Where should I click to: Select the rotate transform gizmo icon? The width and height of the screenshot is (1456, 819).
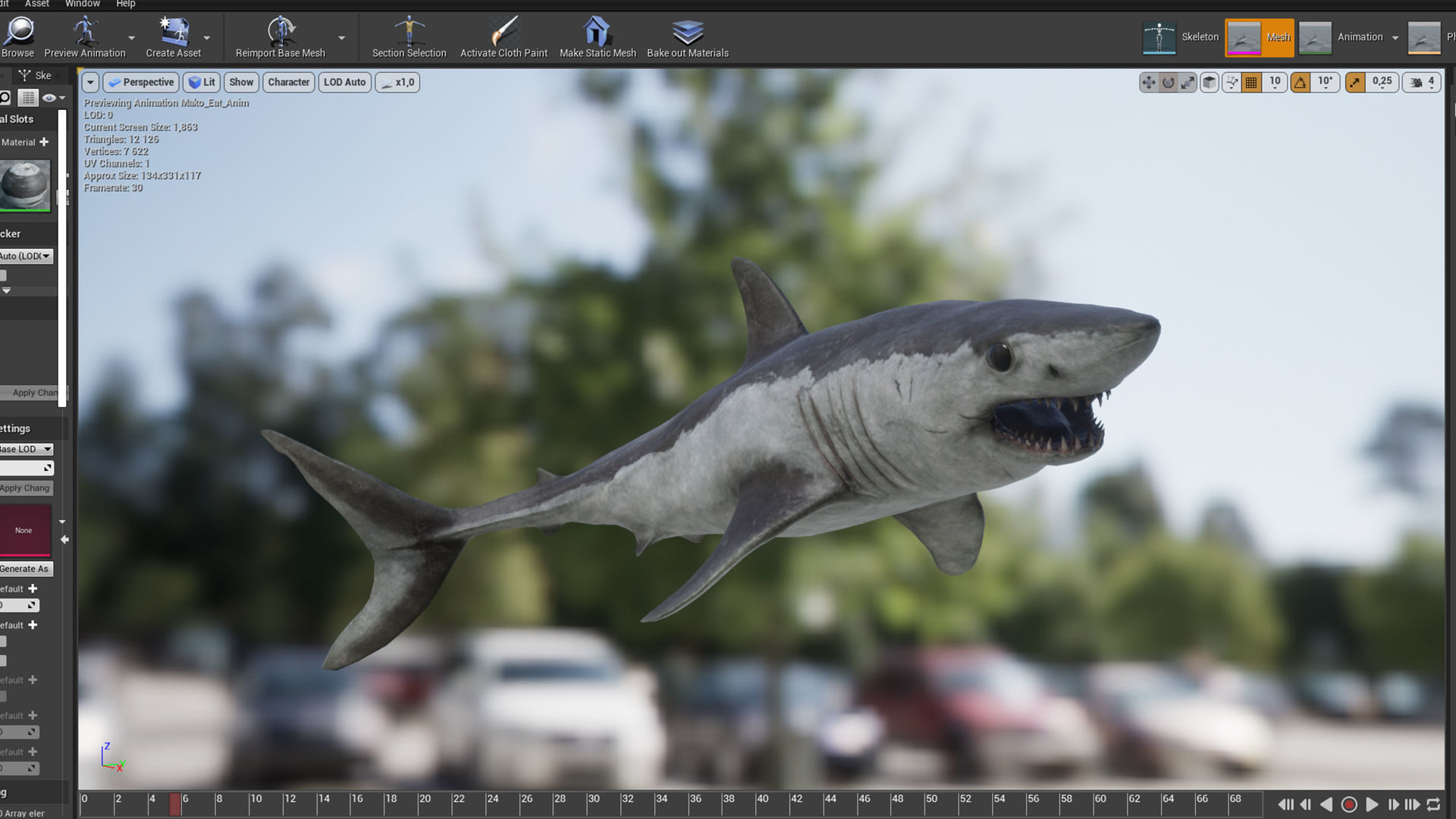1169,83
